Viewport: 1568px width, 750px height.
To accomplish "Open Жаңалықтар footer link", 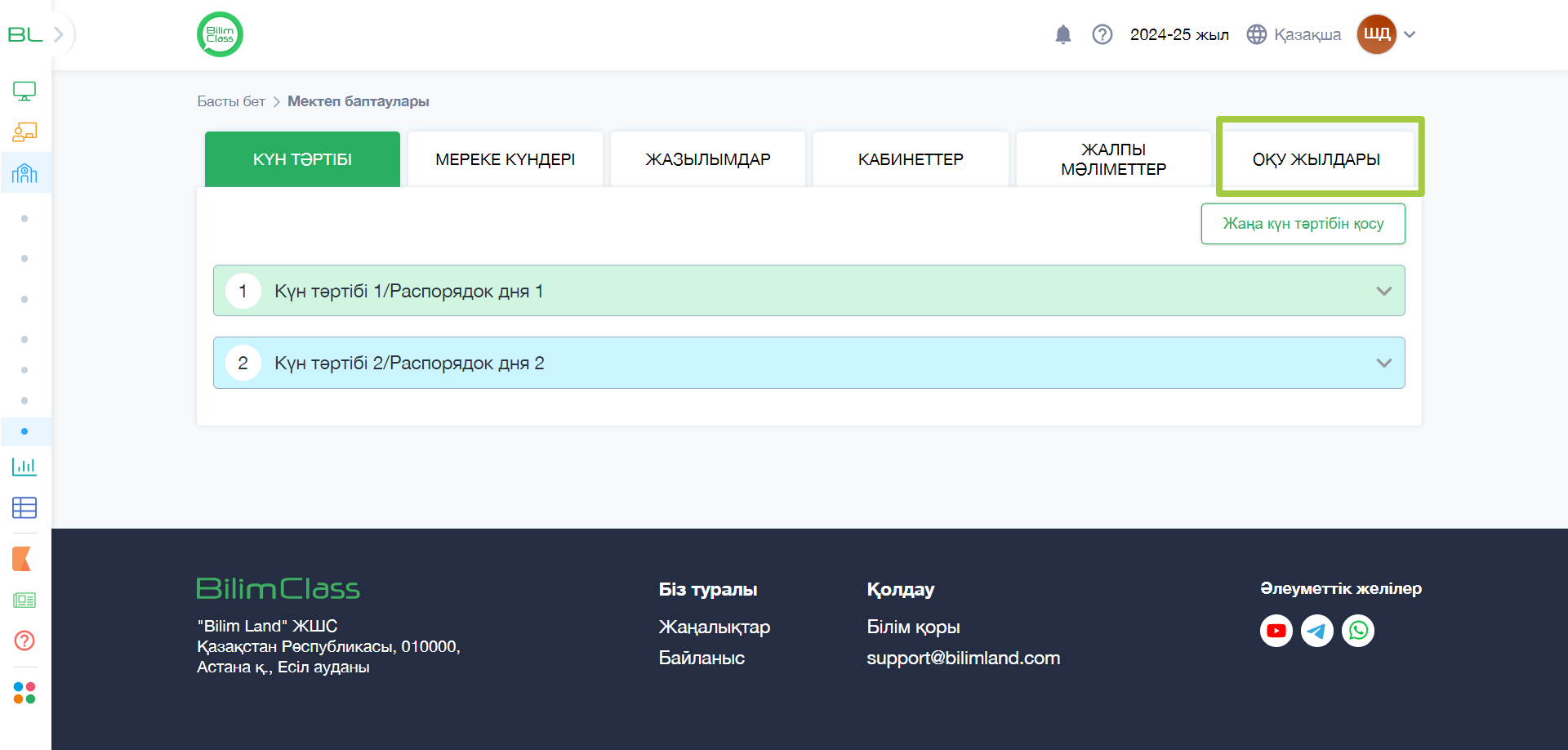I will coord(715,627).
